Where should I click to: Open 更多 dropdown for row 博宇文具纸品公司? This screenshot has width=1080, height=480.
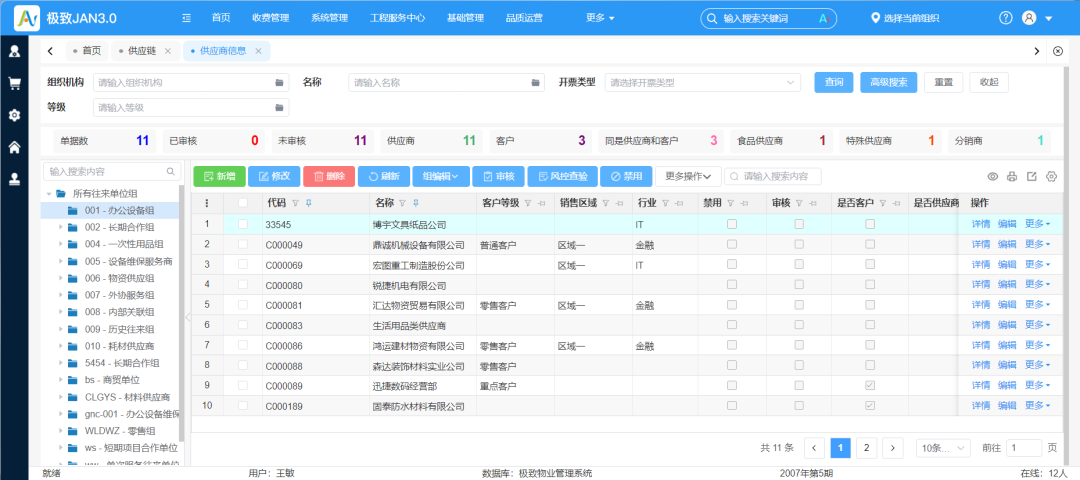tap(1037, 224)
